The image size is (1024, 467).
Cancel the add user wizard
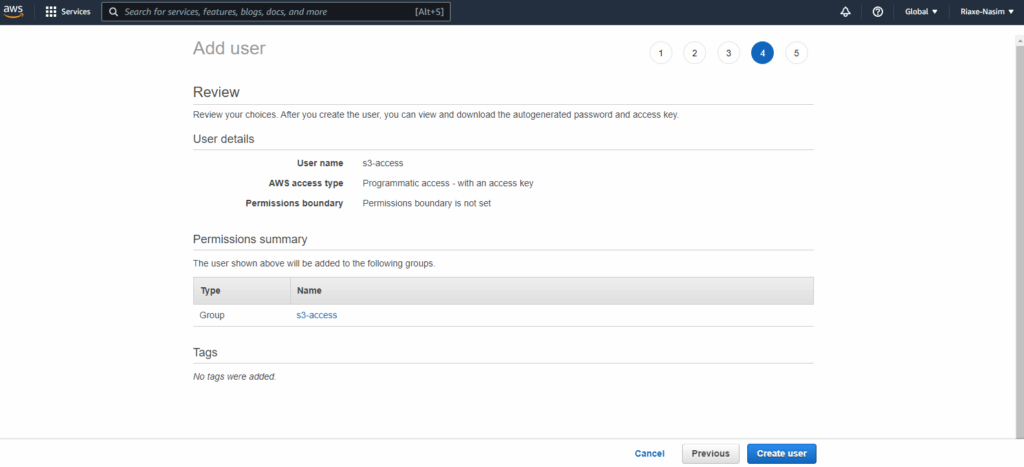[x=650, y=454]
